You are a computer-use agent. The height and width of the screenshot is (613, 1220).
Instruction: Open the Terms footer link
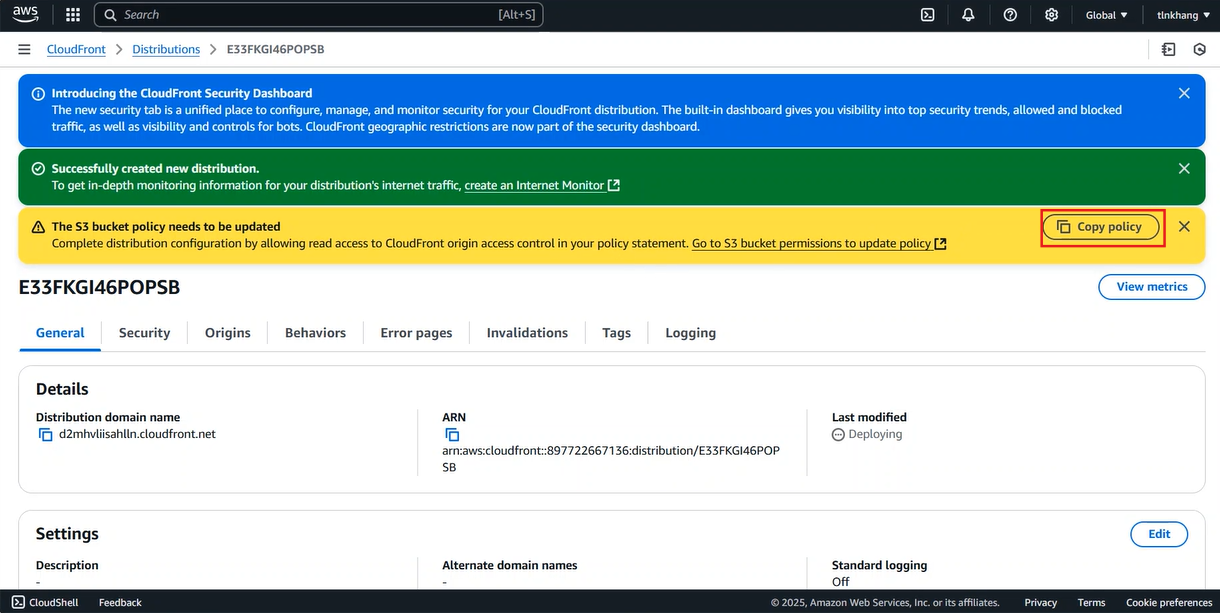(1091, 602)
